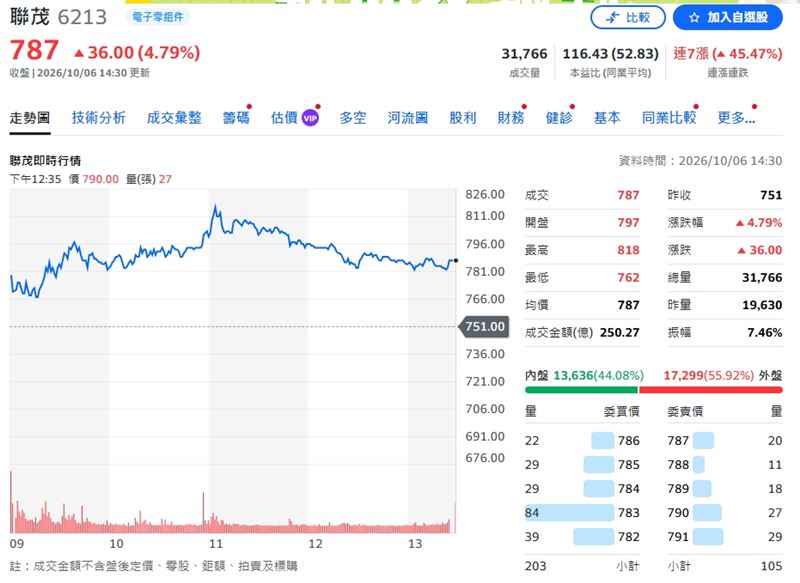Open the 估價 tab

tap(284, 118)
